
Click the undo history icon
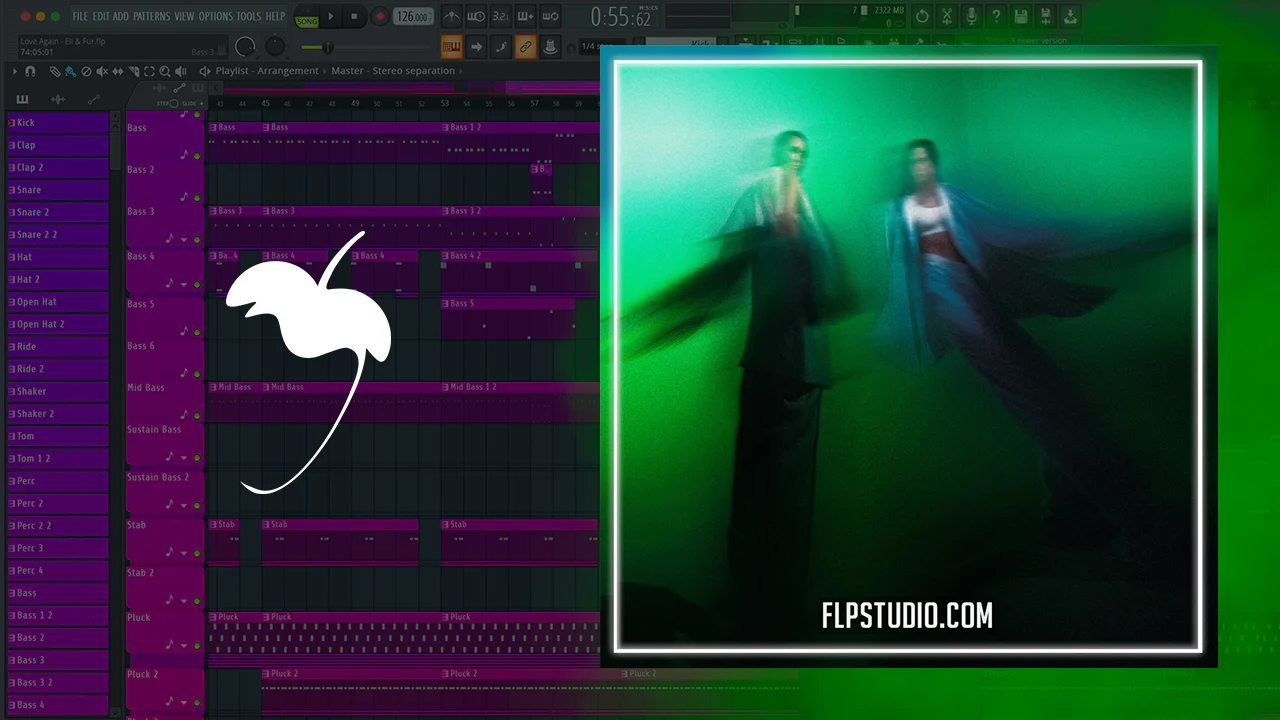pyautogui.click(x=922, y=16)
